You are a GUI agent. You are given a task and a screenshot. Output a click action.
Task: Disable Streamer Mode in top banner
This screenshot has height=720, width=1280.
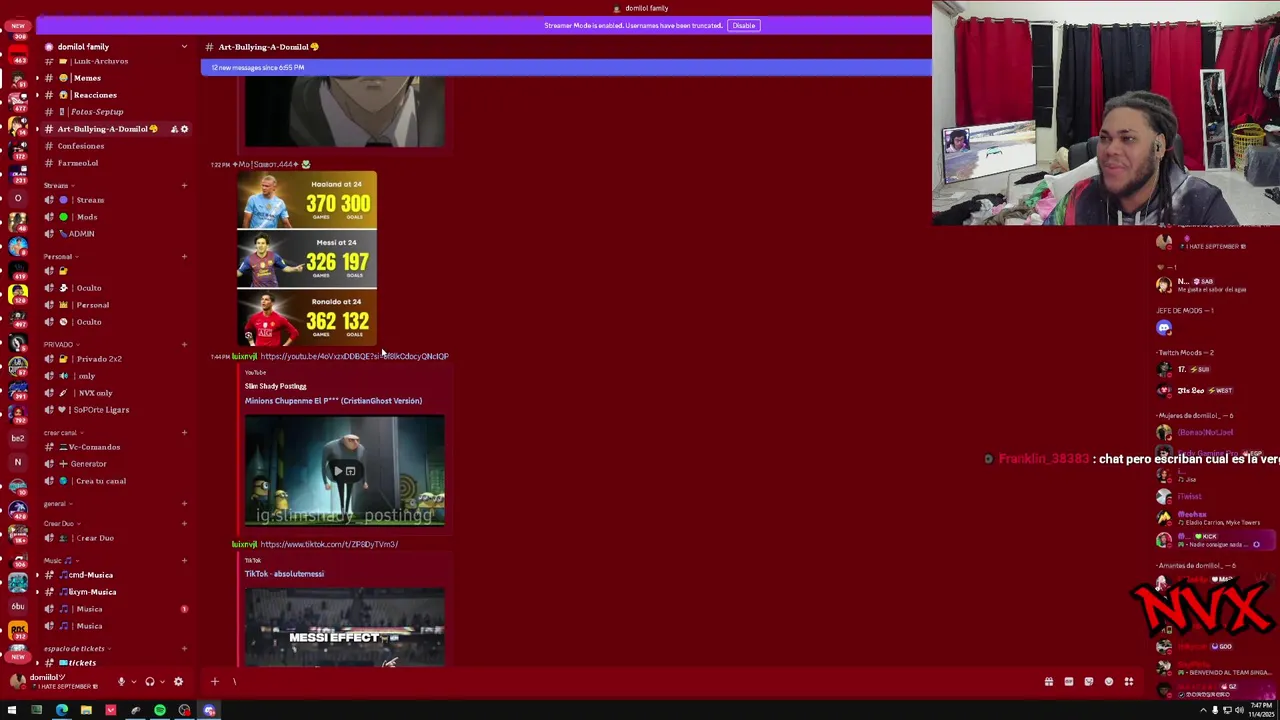click(x=743, y=25)
